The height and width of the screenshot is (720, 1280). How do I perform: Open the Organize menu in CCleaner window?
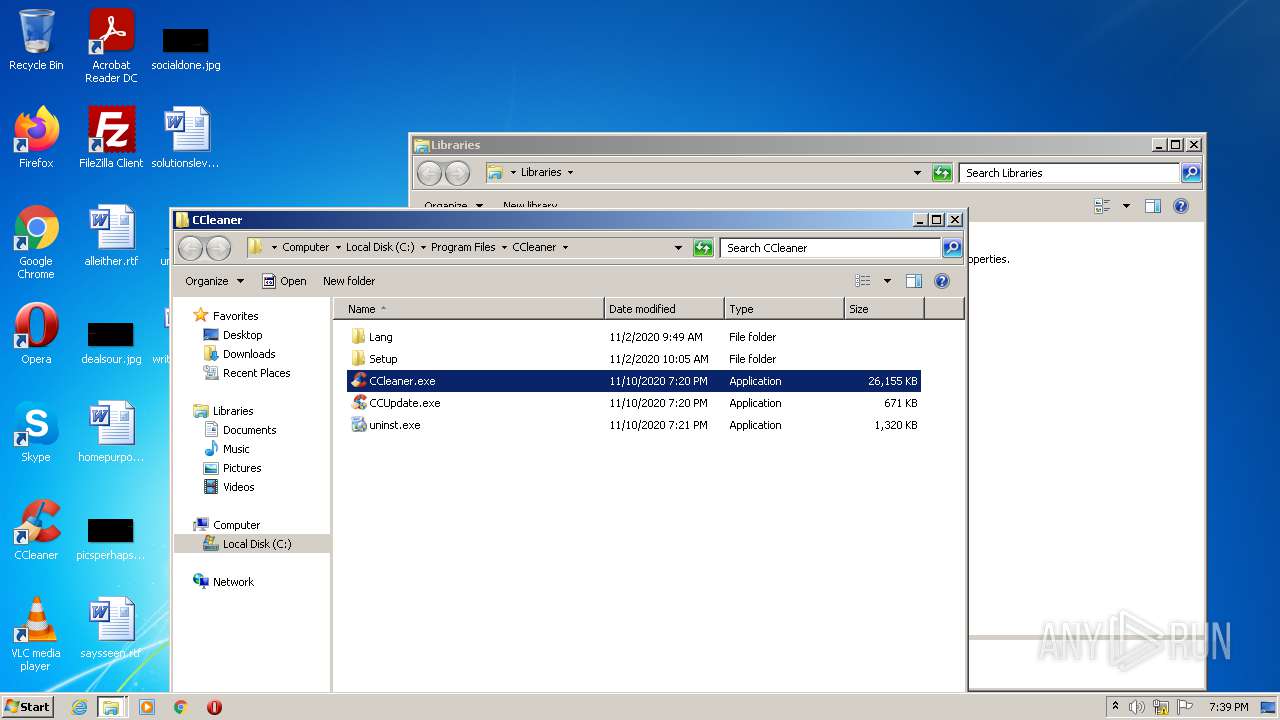pyautogui.click(x=215, y=281)
